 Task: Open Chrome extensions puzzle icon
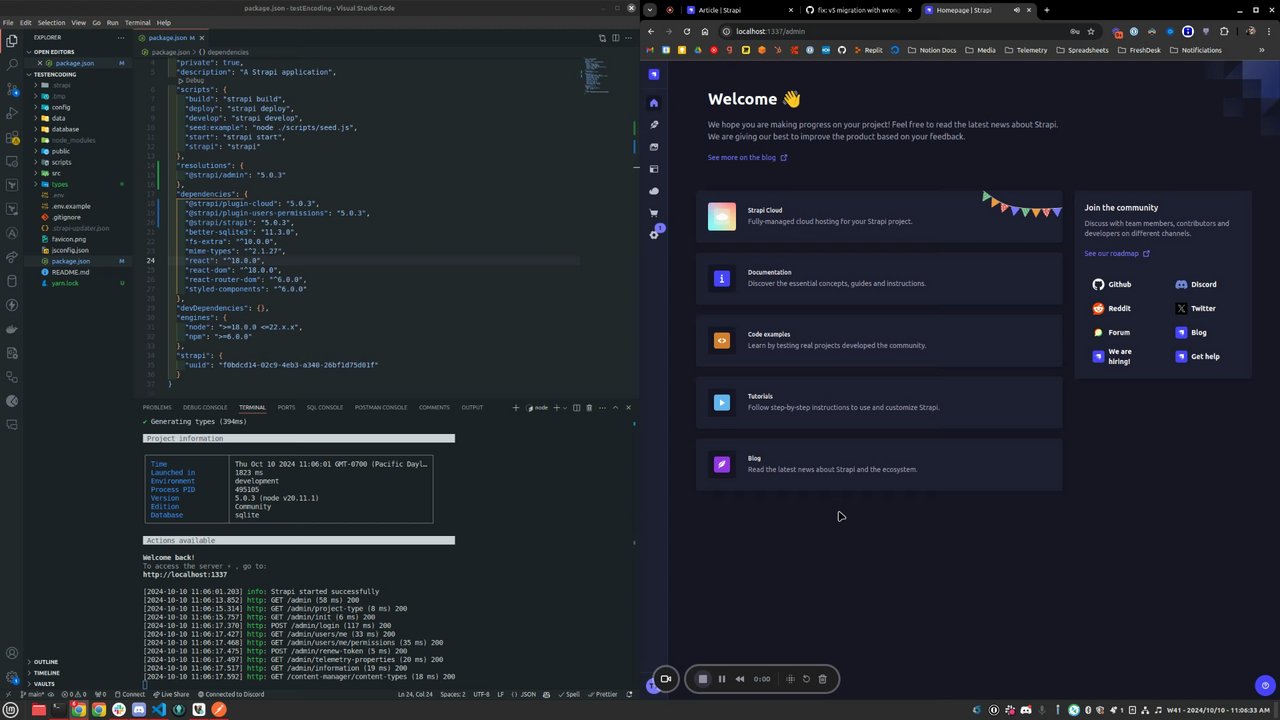(1224, 31)
